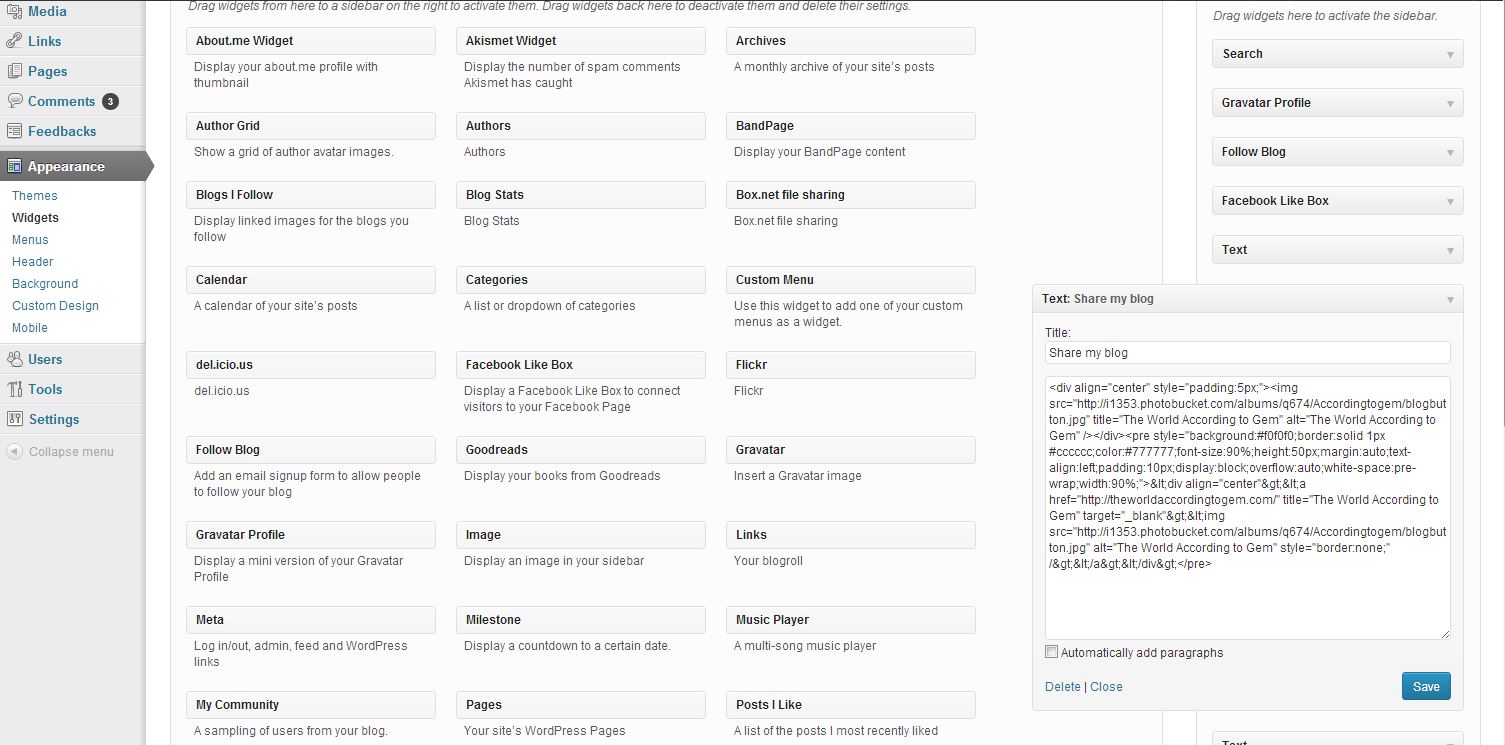1505x745 pixels.
Task: Open the Custom Design submenu item
Action: click(55, 306)
